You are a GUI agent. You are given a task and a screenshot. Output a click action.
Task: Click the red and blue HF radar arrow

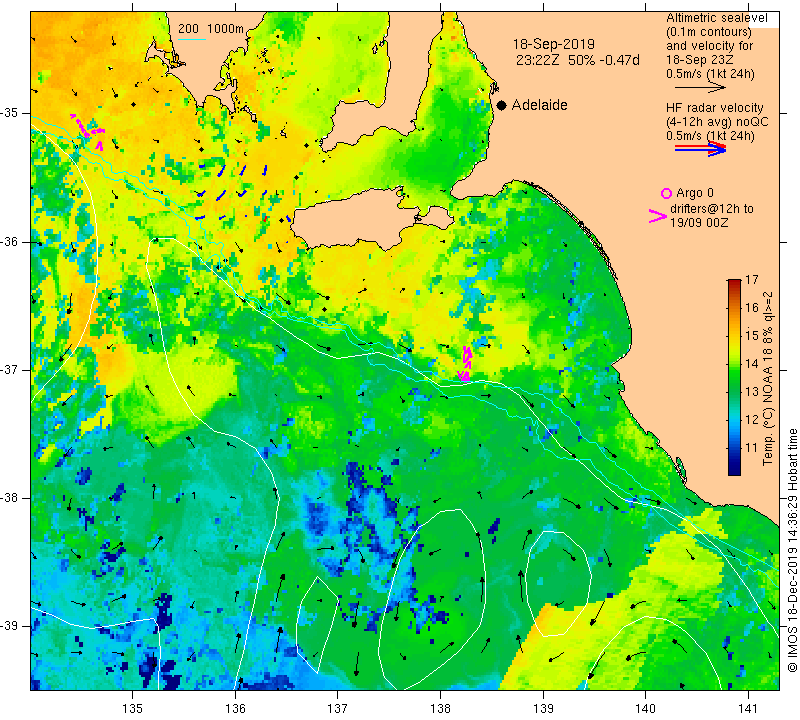[700, 149]
